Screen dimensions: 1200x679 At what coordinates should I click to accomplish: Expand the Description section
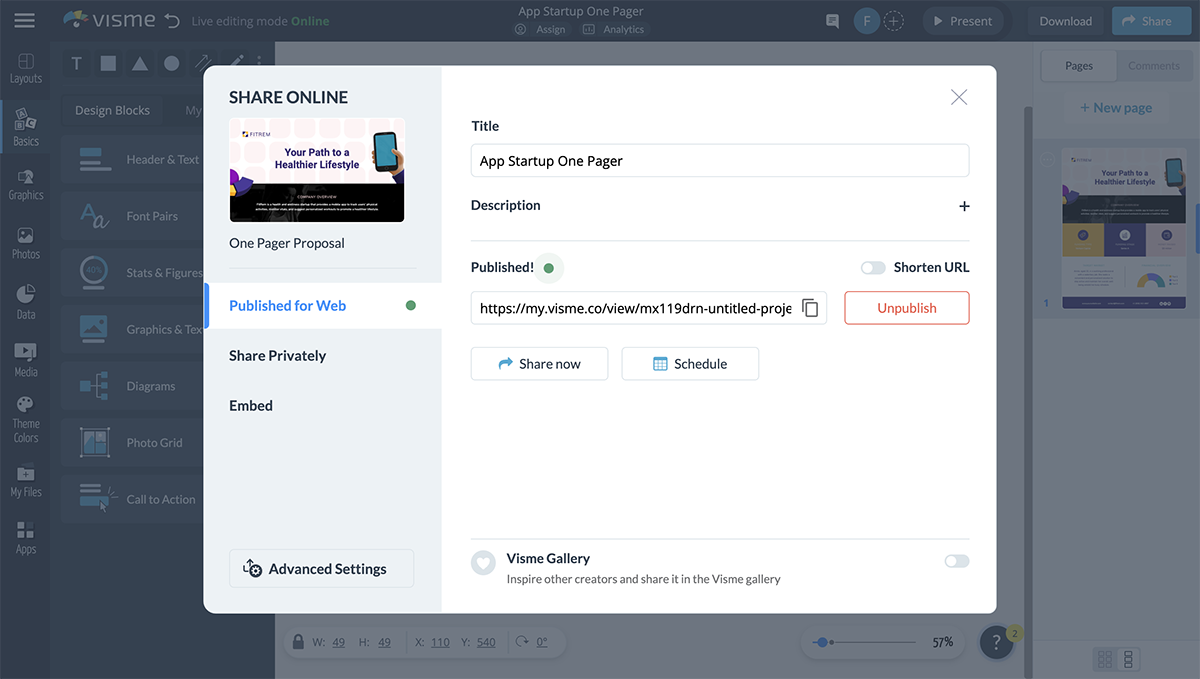tap(964, 206)
